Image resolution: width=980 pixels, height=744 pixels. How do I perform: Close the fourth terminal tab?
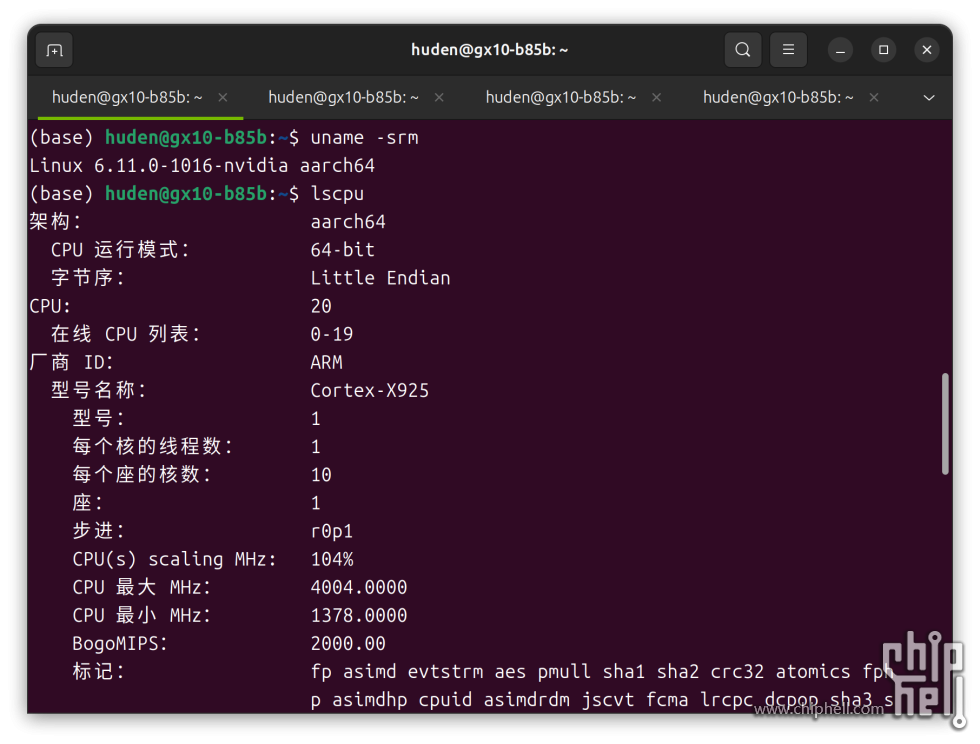874,97
